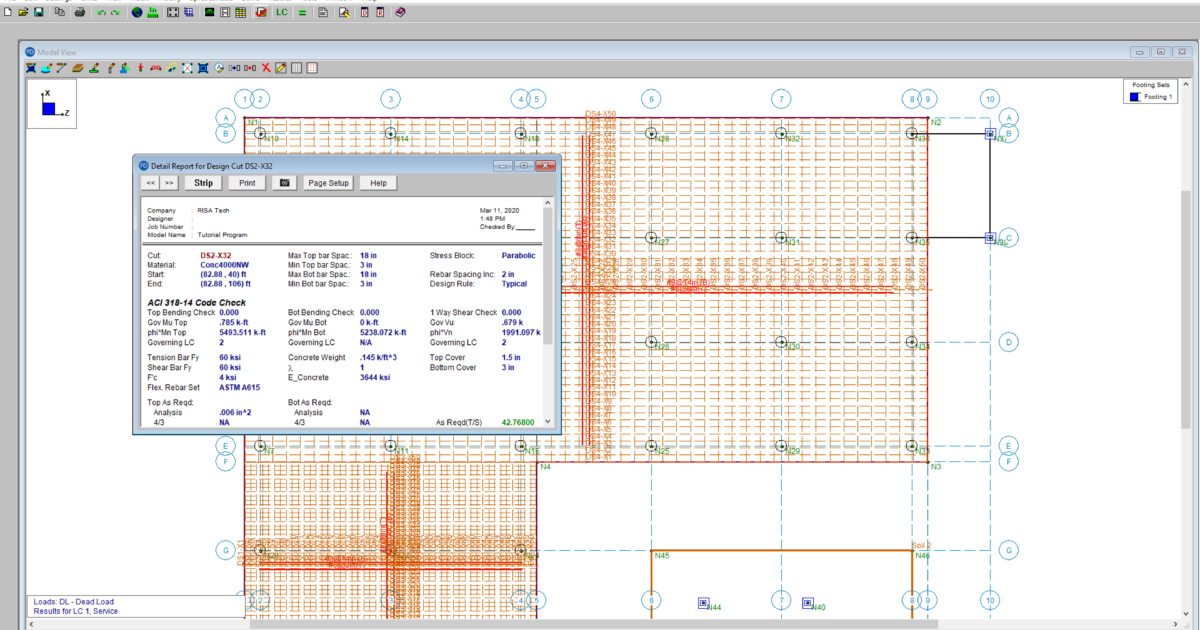
Task: Solve the model using the equals icon
Action: (302, 13)
